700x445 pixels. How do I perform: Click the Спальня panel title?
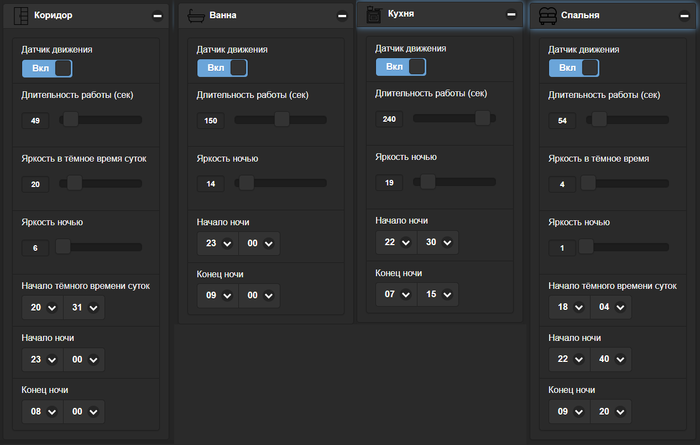tap(580, 15)
